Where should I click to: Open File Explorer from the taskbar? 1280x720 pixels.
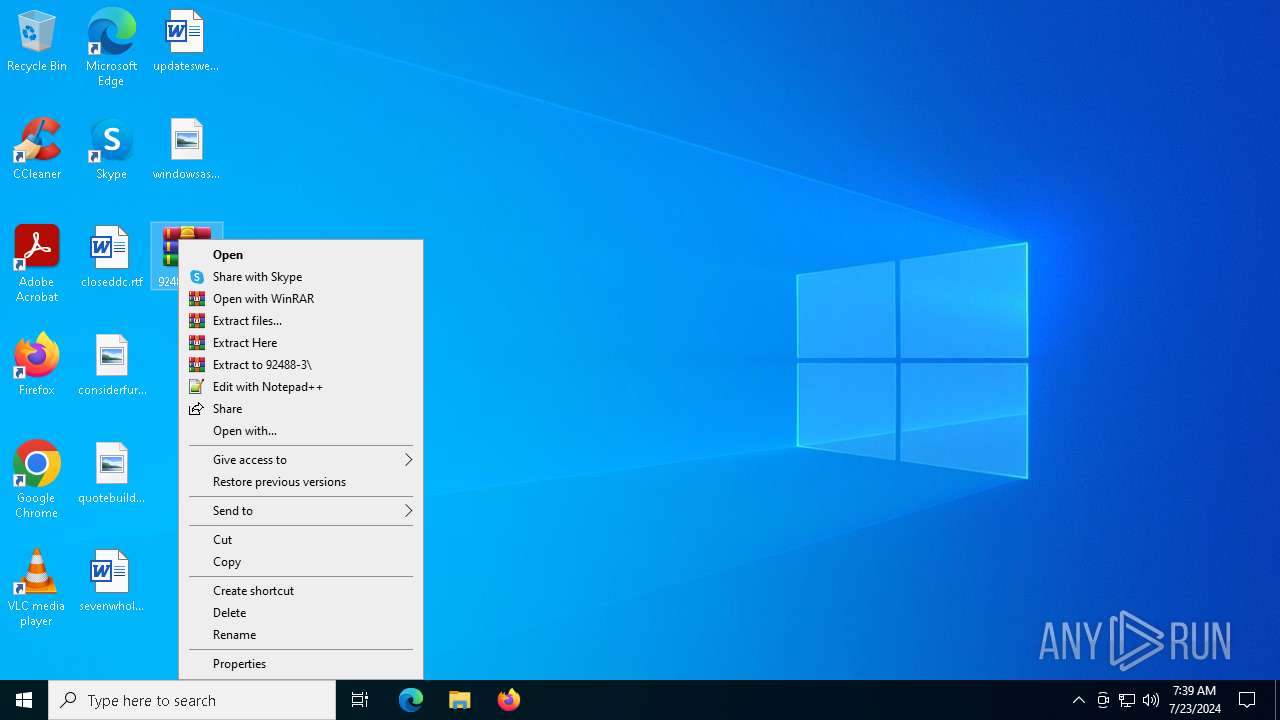tap(460, 700)
